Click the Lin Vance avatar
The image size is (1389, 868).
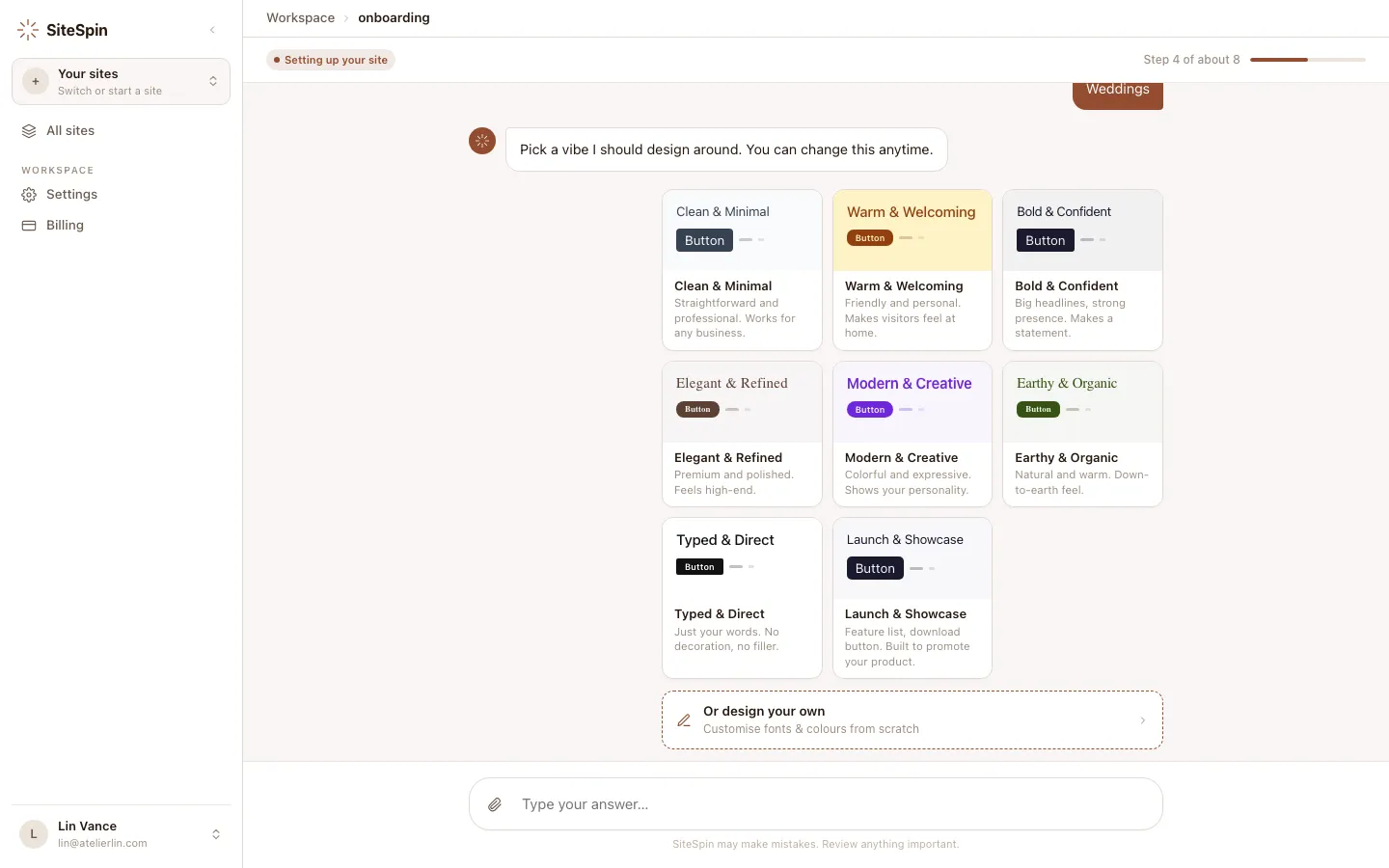coord(34,834)
